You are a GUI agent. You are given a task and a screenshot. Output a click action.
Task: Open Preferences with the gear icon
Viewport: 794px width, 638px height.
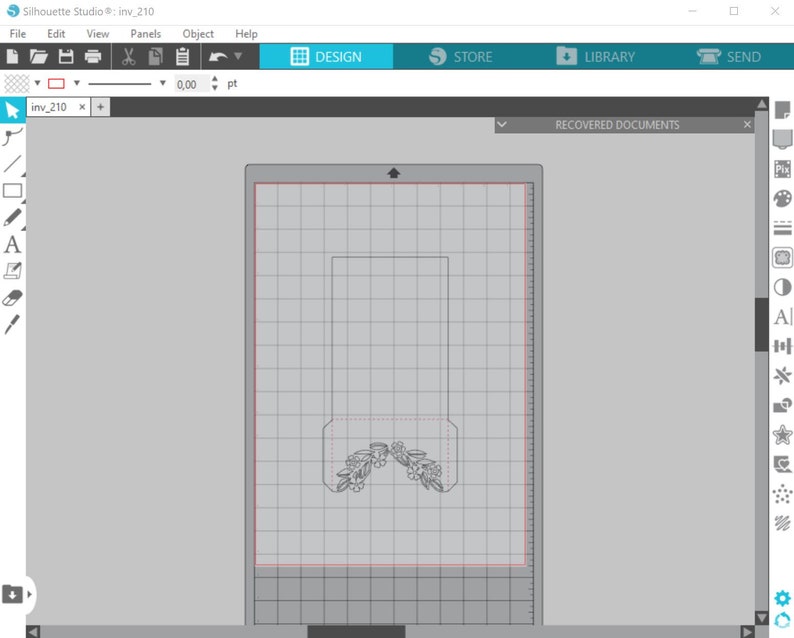pos(782,599)
